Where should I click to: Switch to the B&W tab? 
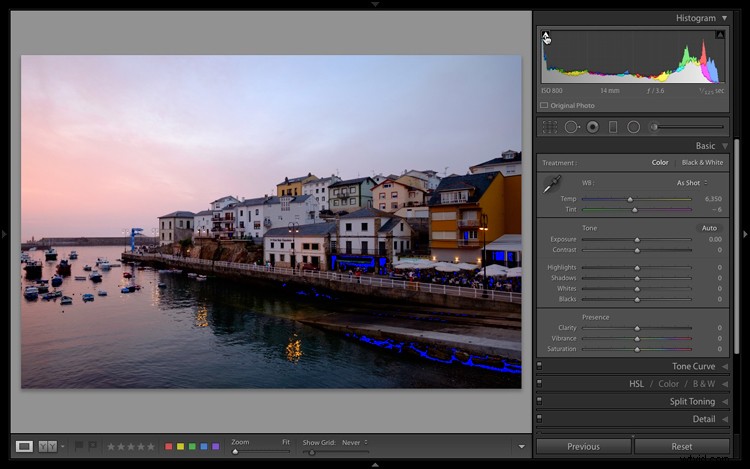point(704,384)
